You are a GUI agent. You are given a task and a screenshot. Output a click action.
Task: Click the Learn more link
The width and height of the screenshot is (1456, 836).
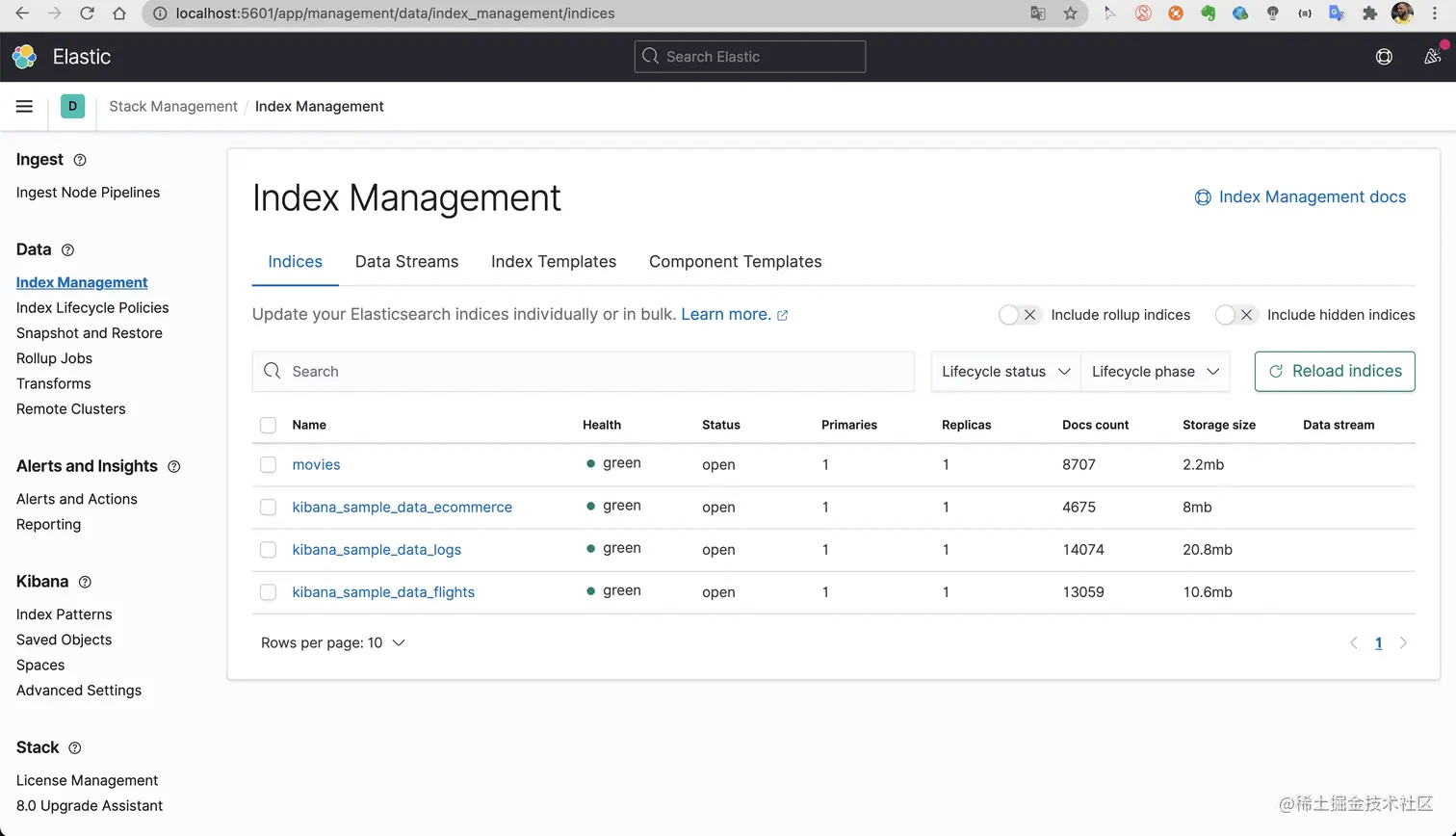735,315
